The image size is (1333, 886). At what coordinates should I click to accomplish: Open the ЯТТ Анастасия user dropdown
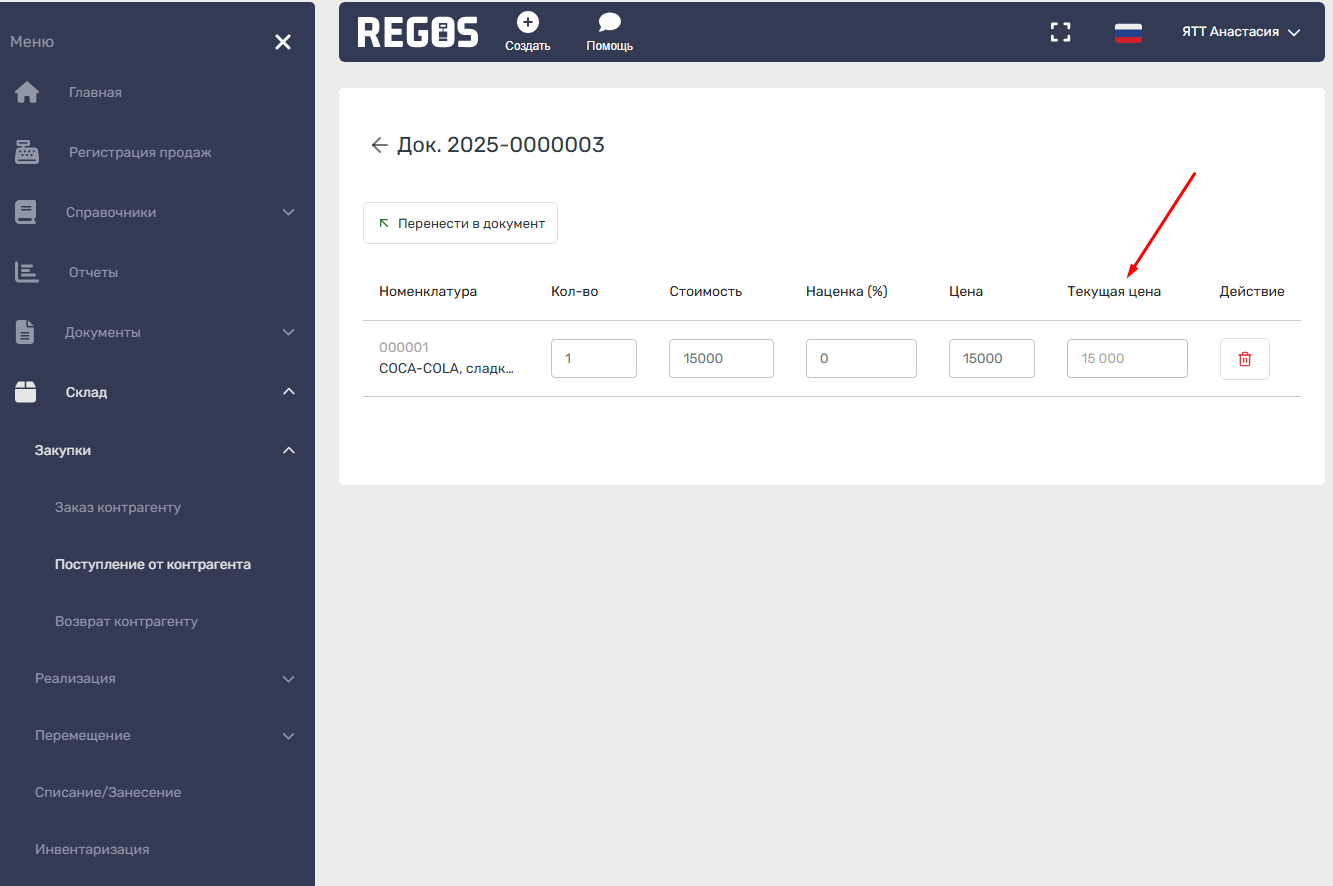[1240, 32]
